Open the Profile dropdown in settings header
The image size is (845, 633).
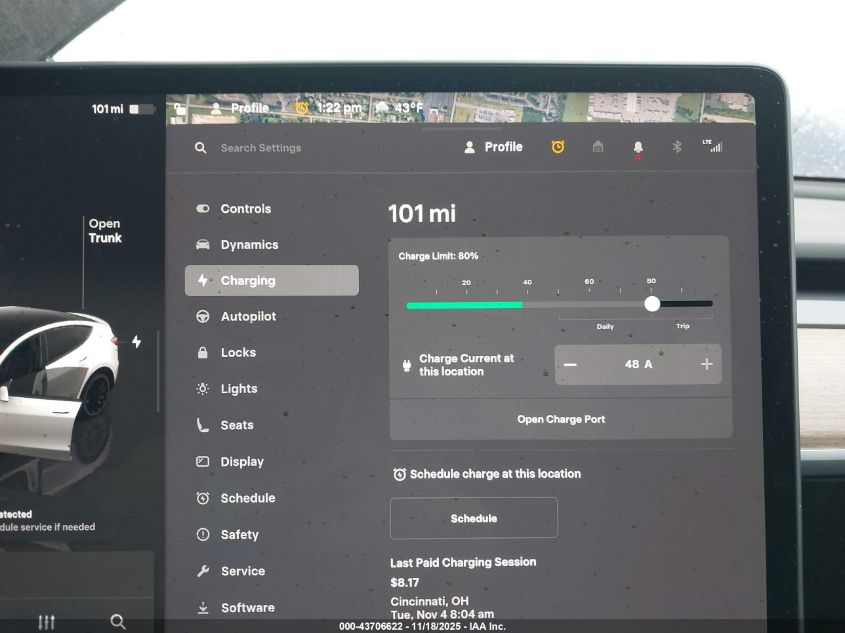(x=493, y=147)
